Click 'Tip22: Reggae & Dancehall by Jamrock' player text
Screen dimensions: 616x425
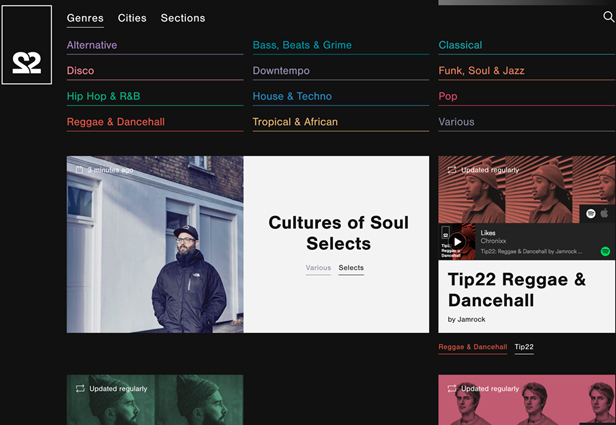point(531,251)
